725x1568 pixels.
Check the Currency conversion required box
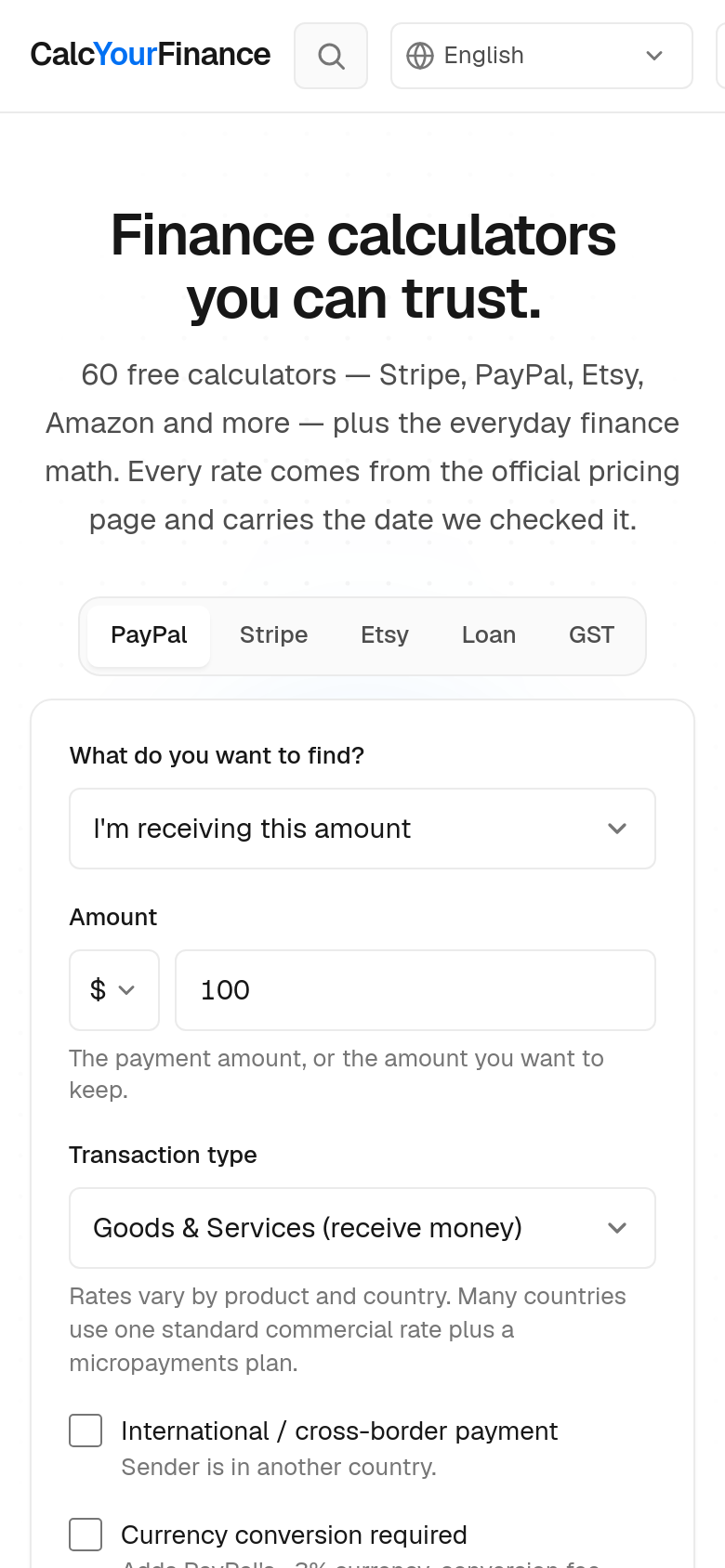coord(86,1535)
